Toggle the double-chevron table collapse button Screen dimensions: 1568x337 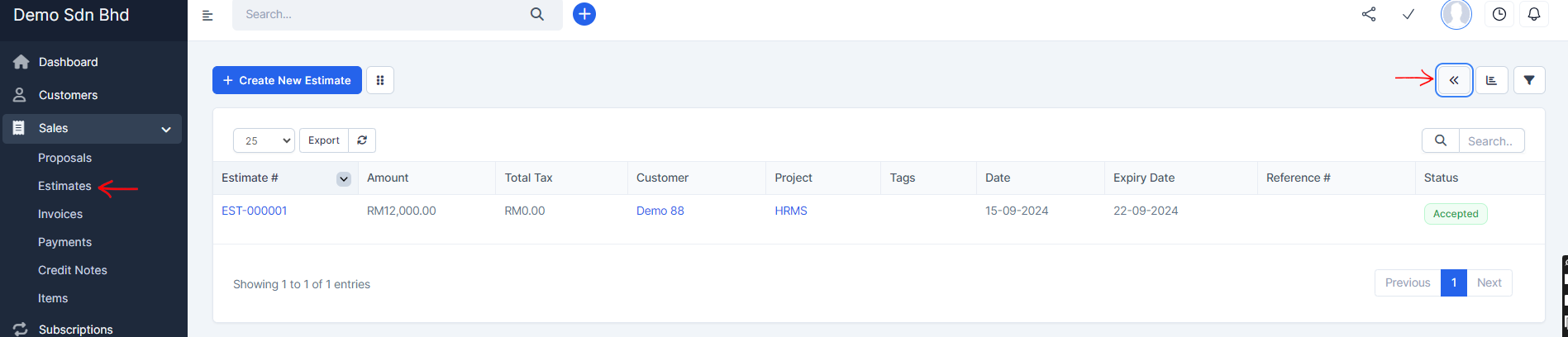click(1454, 80)
